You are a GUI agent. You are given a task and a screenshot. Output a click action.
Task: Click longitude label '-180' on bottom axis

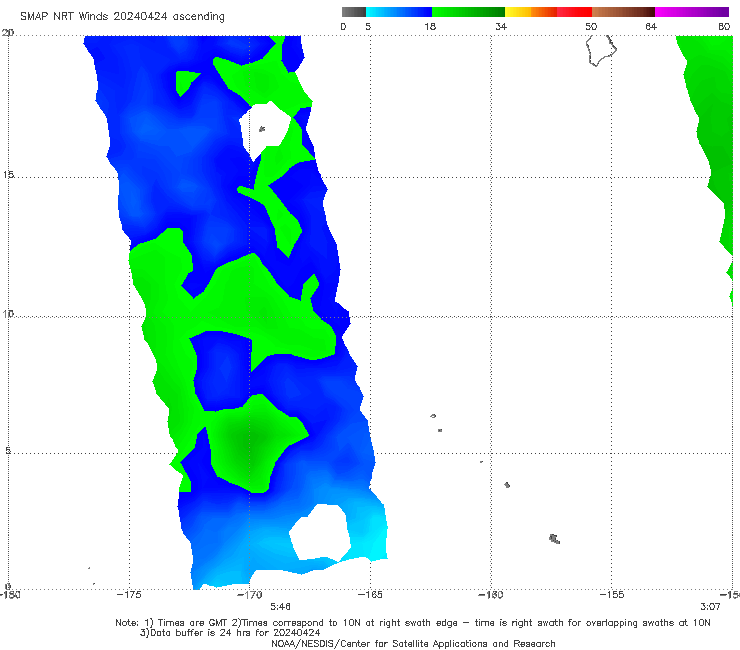pos(9,595)
